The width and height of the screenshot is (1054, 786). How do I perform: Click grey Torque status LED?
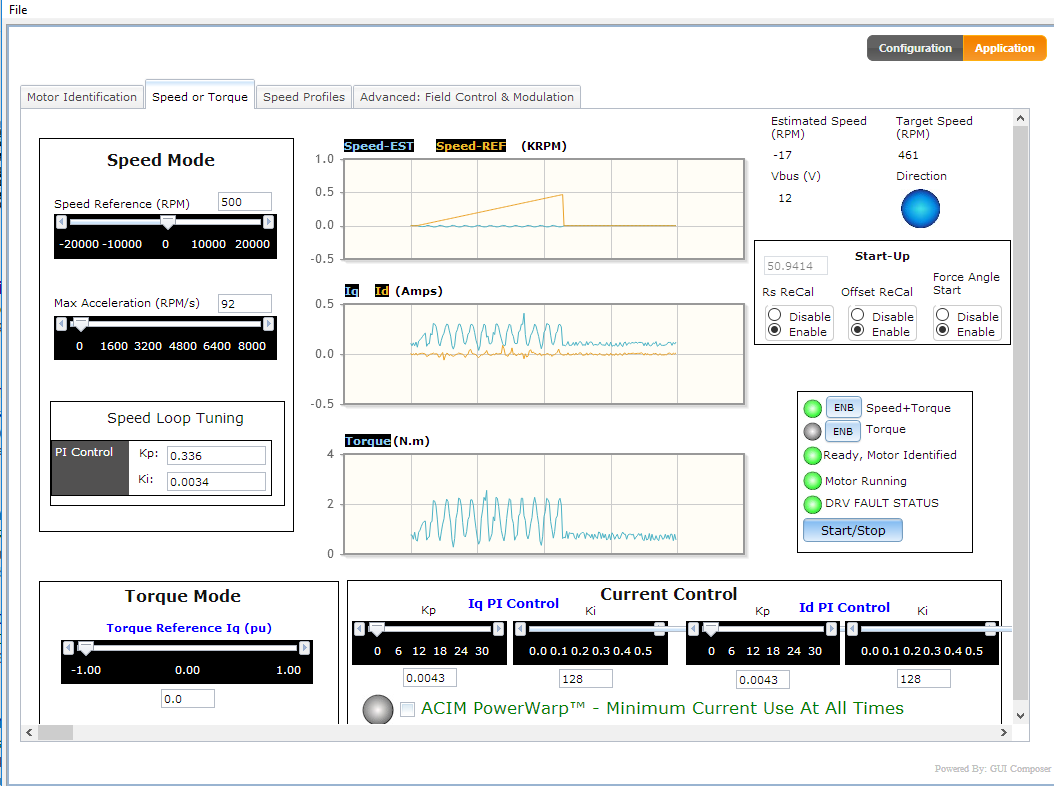point(813,431)
